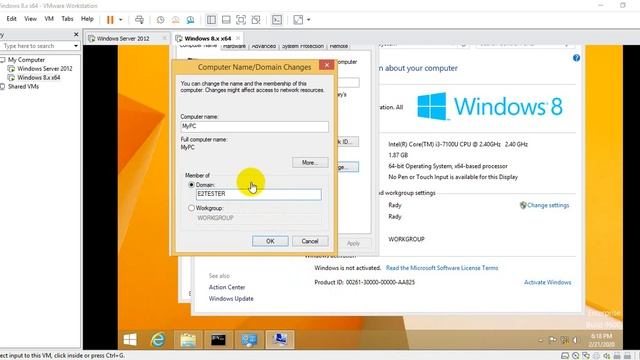
Task: Click the stretch guest display icon
Action: point(298,20)
